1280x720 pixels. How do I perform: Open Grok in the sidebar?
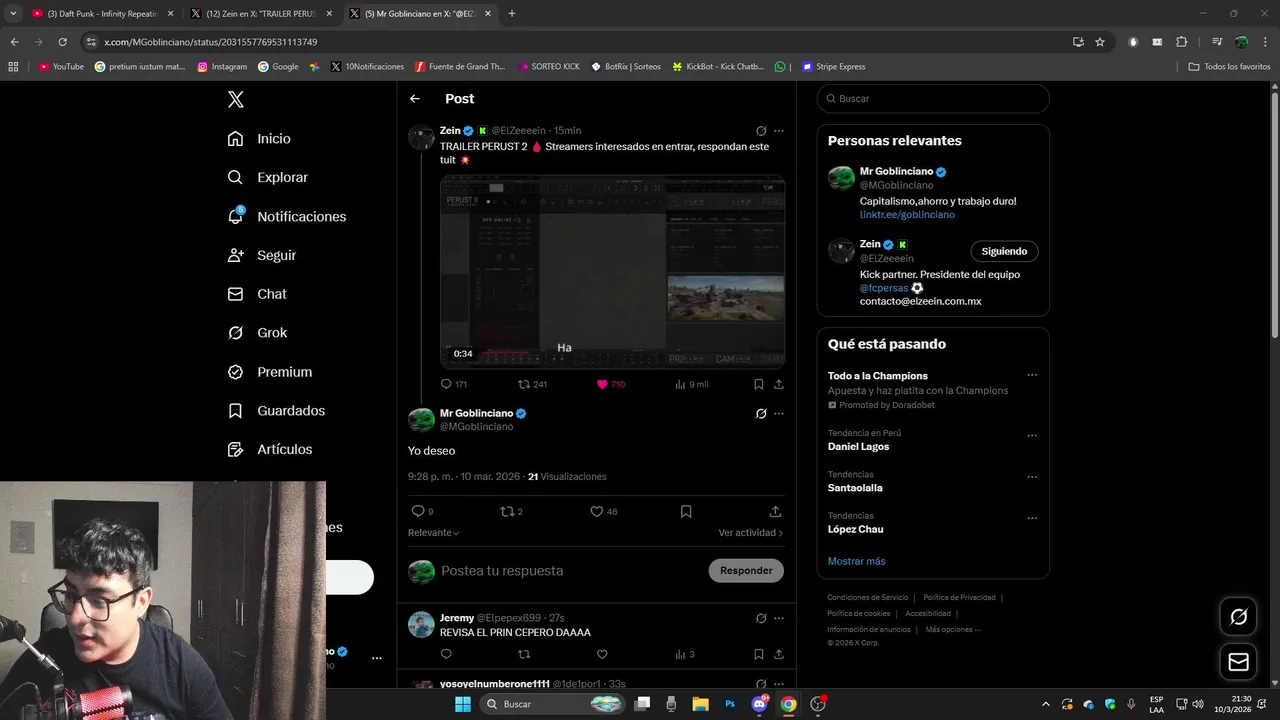(256, 333)
